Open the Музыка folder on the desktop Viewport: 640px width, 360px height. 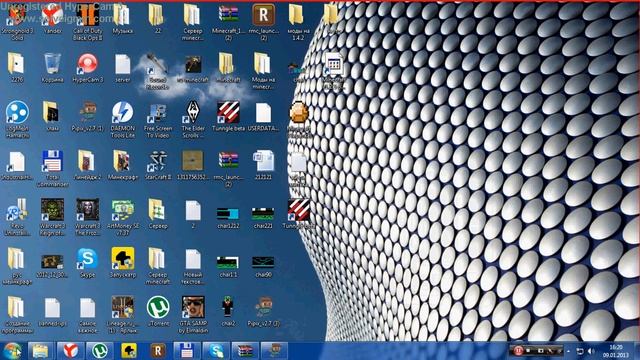click(122, 19)
